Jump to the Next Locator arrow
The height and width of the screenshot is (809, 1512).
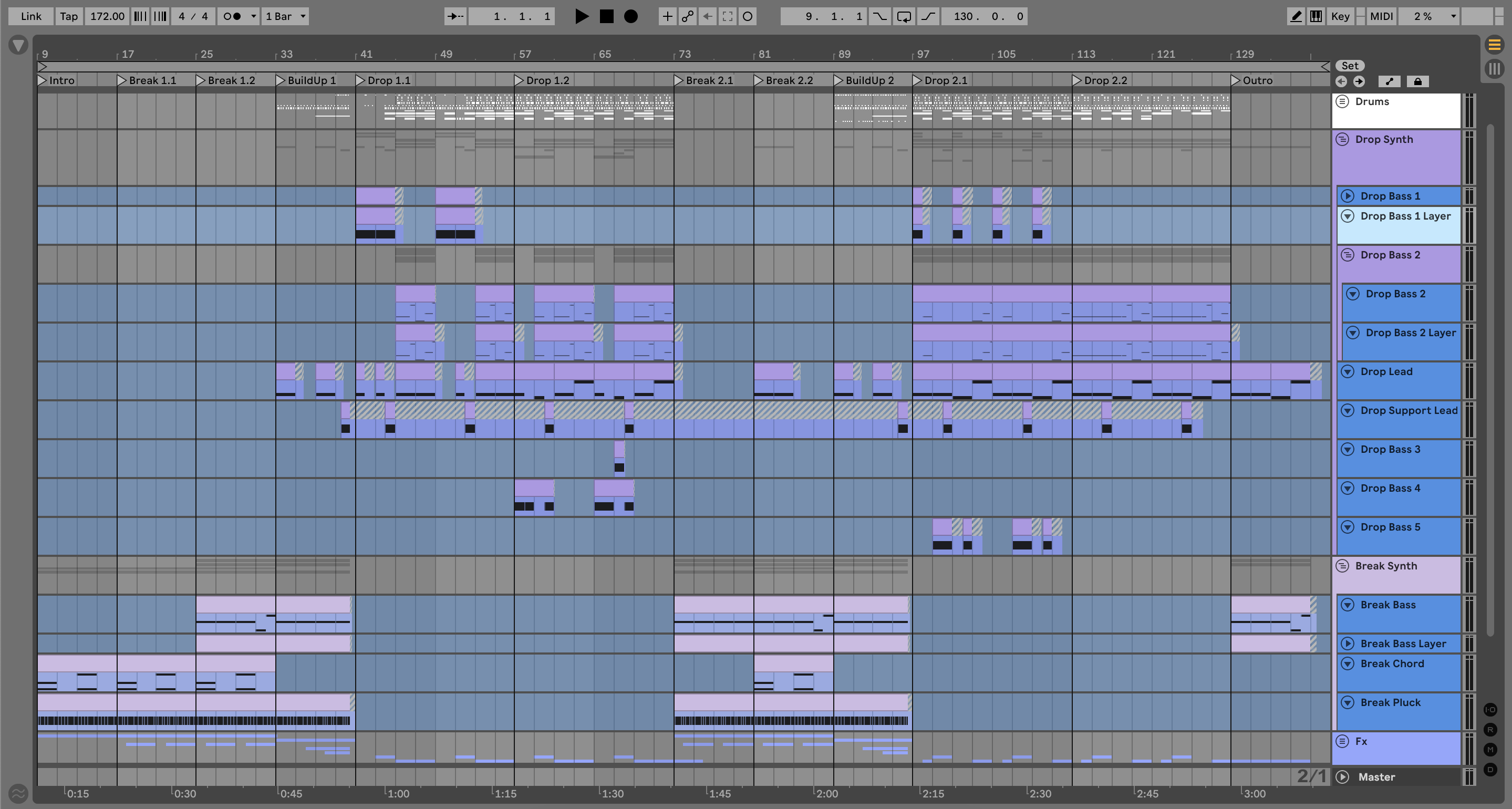coord(1359,81)
